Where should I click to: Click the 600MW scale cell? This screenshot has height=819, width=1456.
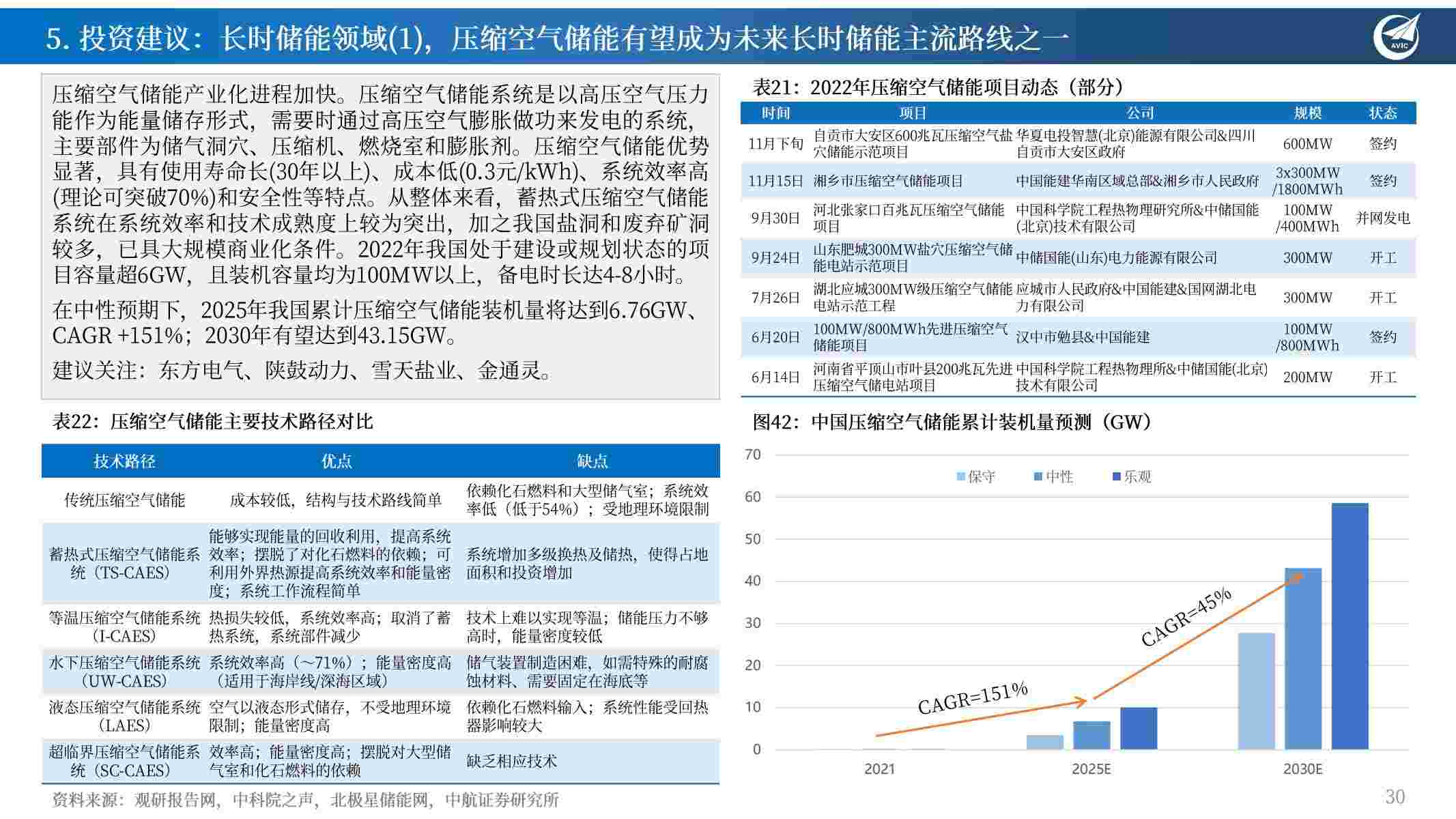(1308, 144)
